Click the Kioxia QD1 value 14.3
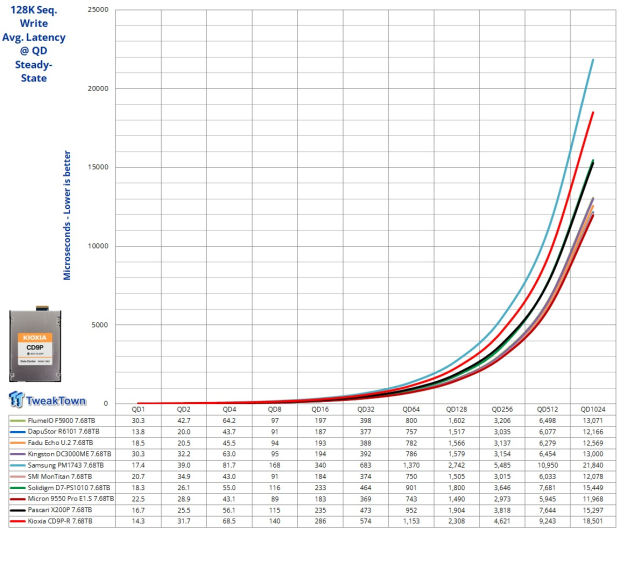Screen dimensions: 620x568 click(x=138, y=521)
